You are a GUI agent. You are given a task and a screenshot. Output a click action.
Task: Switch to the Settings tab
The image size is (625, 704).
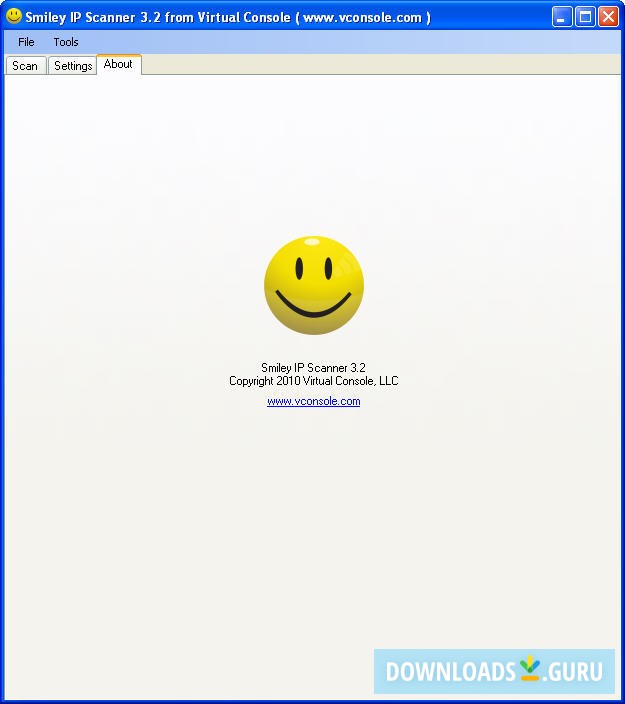73,66
